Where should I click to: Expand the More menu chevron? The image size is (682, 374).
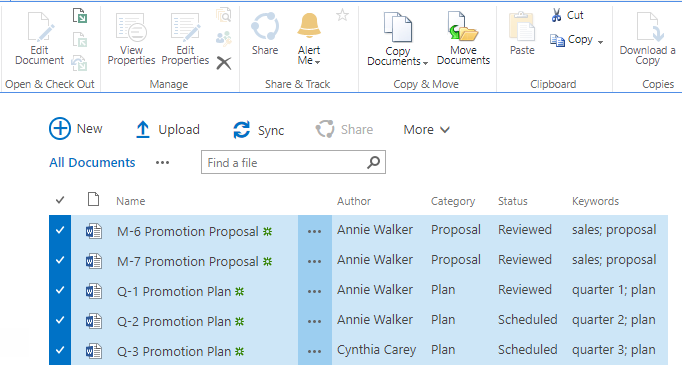[445, 130]
